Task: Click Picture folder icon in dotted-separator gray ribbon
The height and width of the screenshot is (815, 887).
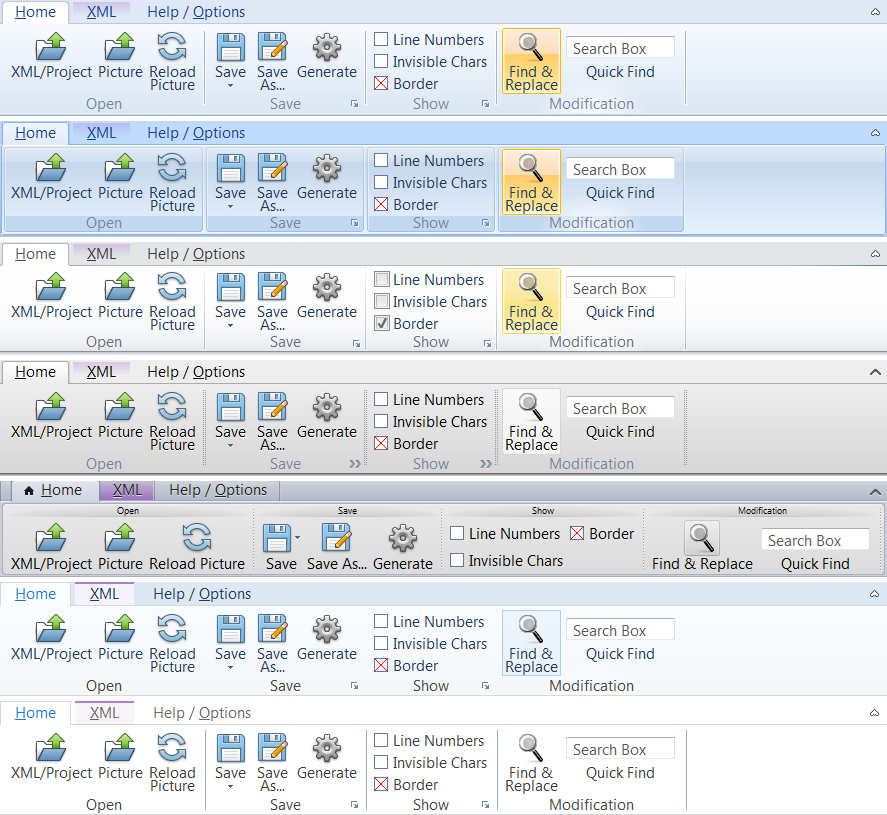Action: (120, 407)
